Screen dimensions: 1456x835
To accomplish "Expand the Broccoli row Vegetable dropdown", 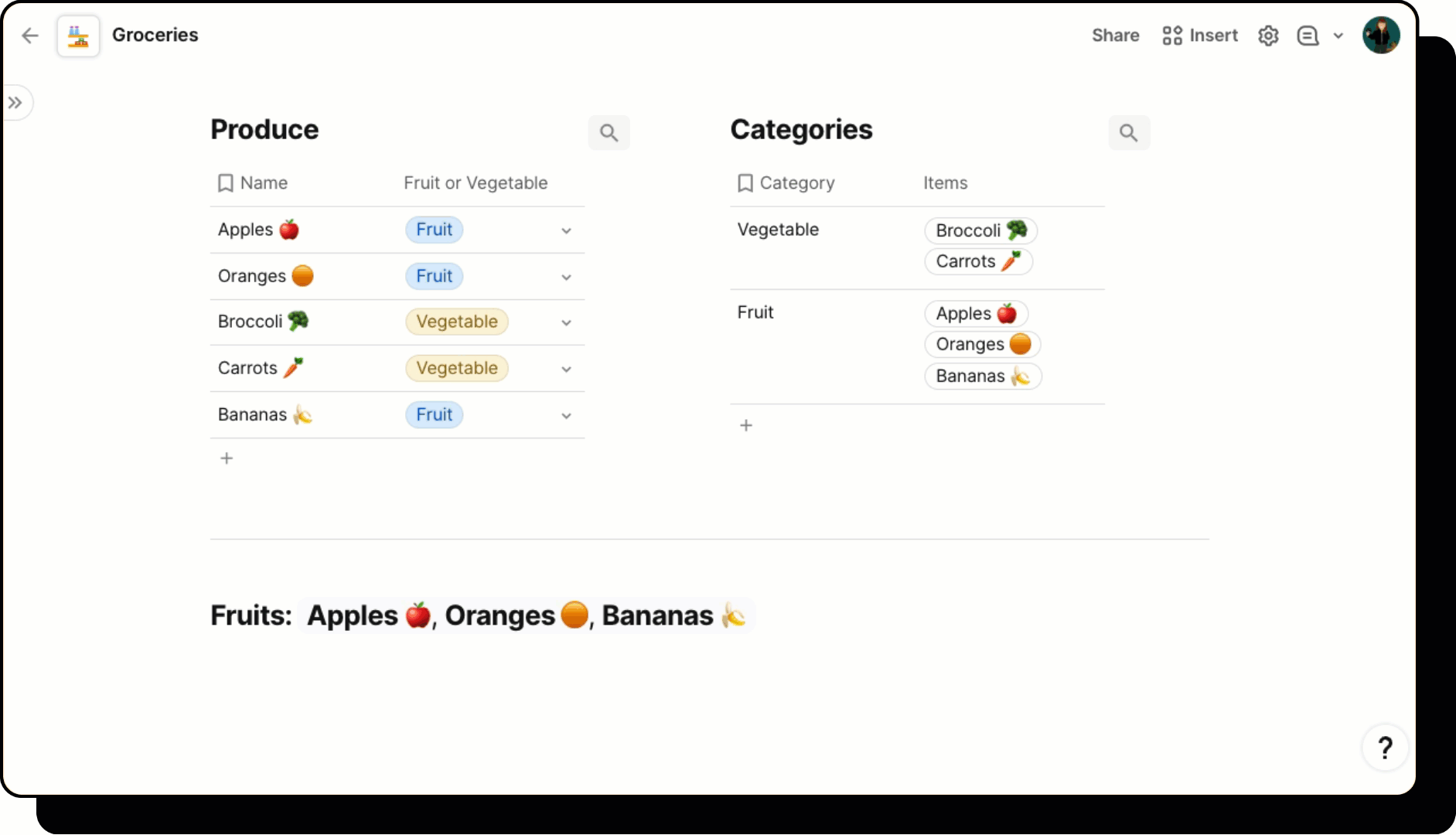I will pos(566,322).
